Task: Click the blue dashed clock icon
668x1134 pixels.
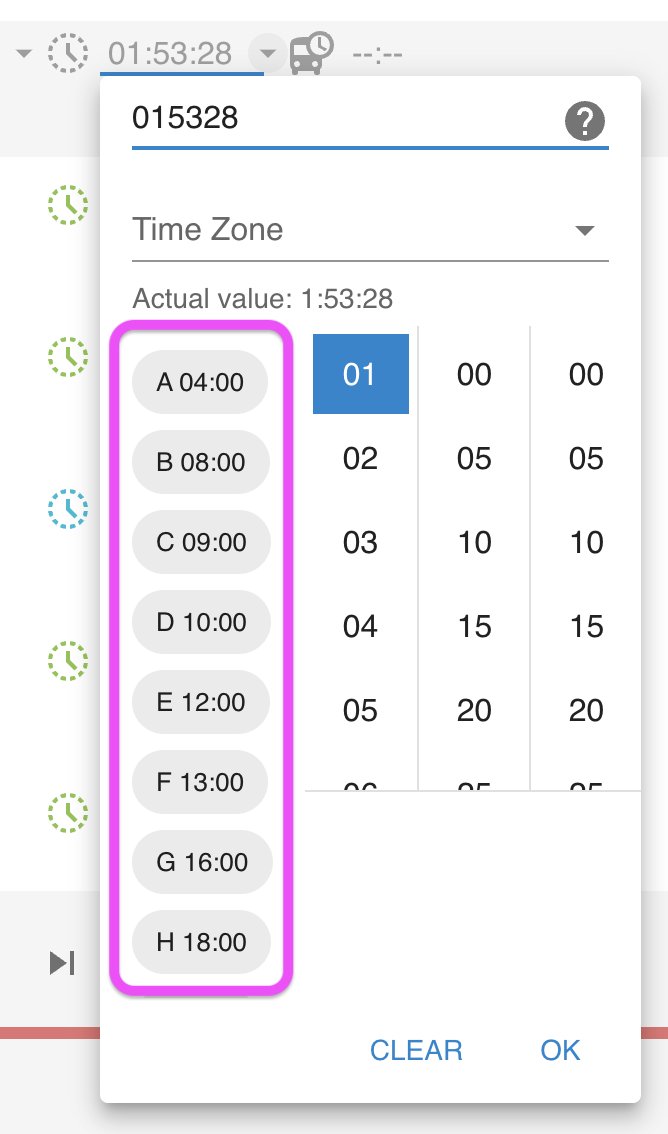Action: pyautogui.click(x=68, y=510)
